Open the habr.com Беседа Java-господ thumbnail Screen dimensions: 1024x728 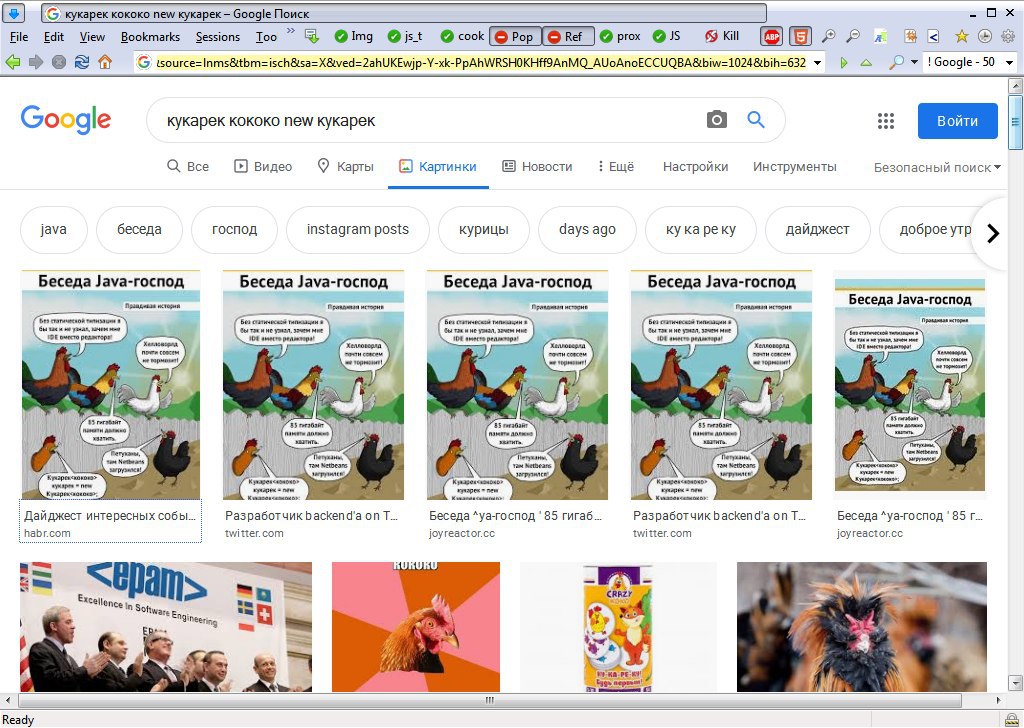pyautogui.click(x=111, y=385)
